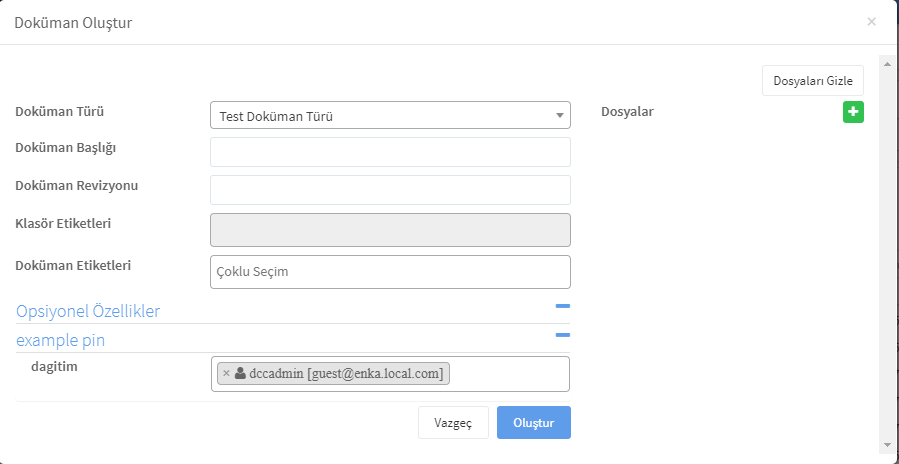Image resolution: width=899 pixels, height=464 pixels.
Task: Click the scrollbar down arrow
Action: pyautogui.click(x=888, y=444)
